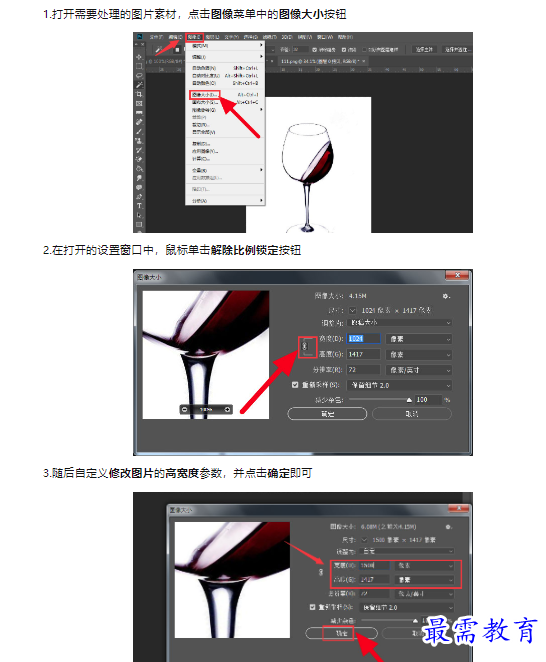Select the History Brush tool
The width and height of the screenshot is (546, 662).
pyautogui.click(x=139, y=150)
